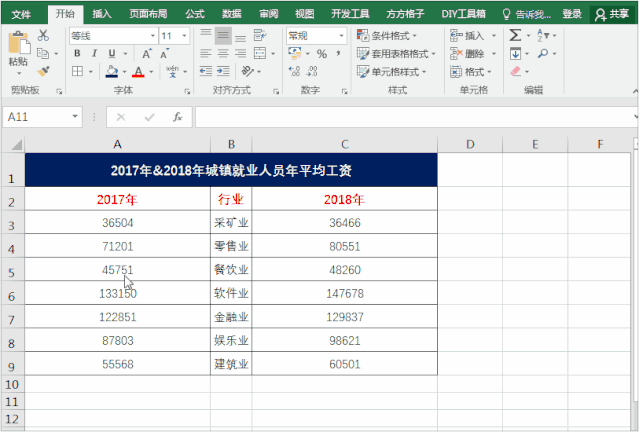Image resolution: width=639 pixels, height=432 pixels.
Task: Expand the 删除 cells dropdown arrow
Action: pos(494,53)
